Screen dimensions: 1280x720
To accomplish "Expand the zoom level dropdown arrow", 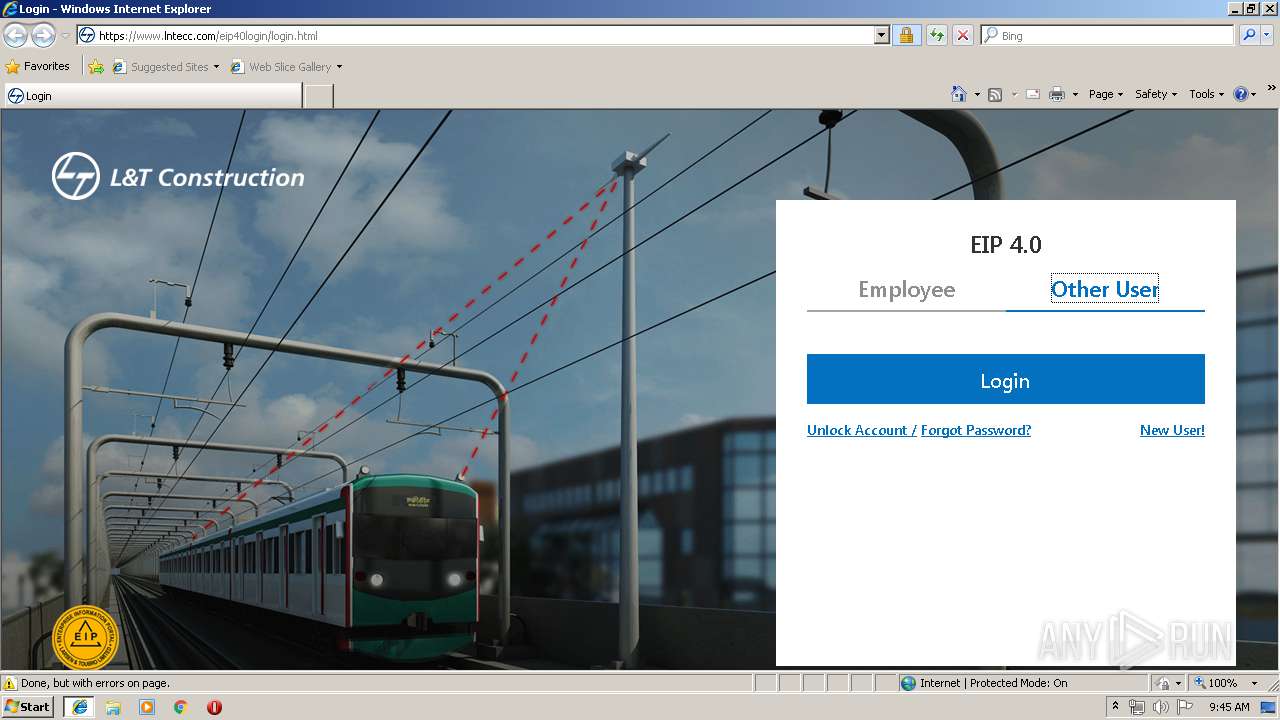I will point(1254,683).
